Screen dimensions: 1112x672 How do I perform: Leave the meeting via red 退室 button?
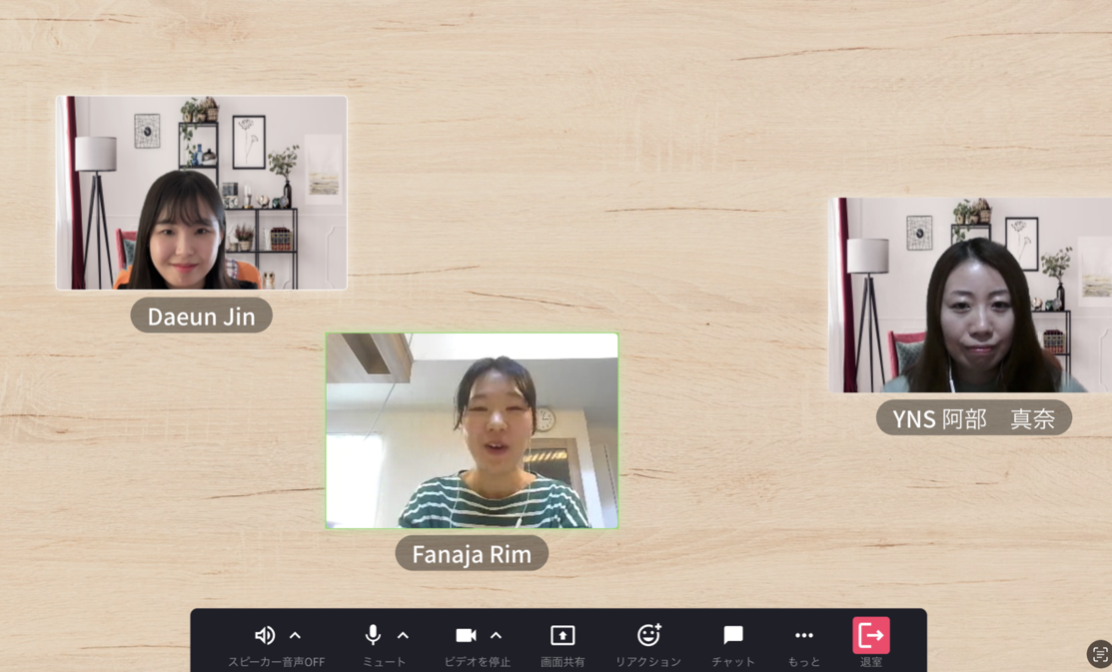tap(871, 635)
